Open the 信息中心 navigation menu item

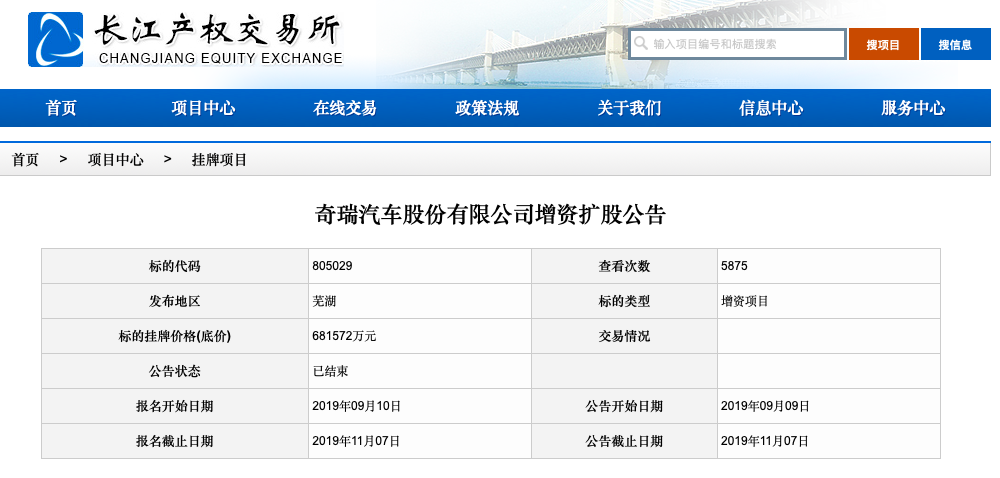click(x=771, y=108)
